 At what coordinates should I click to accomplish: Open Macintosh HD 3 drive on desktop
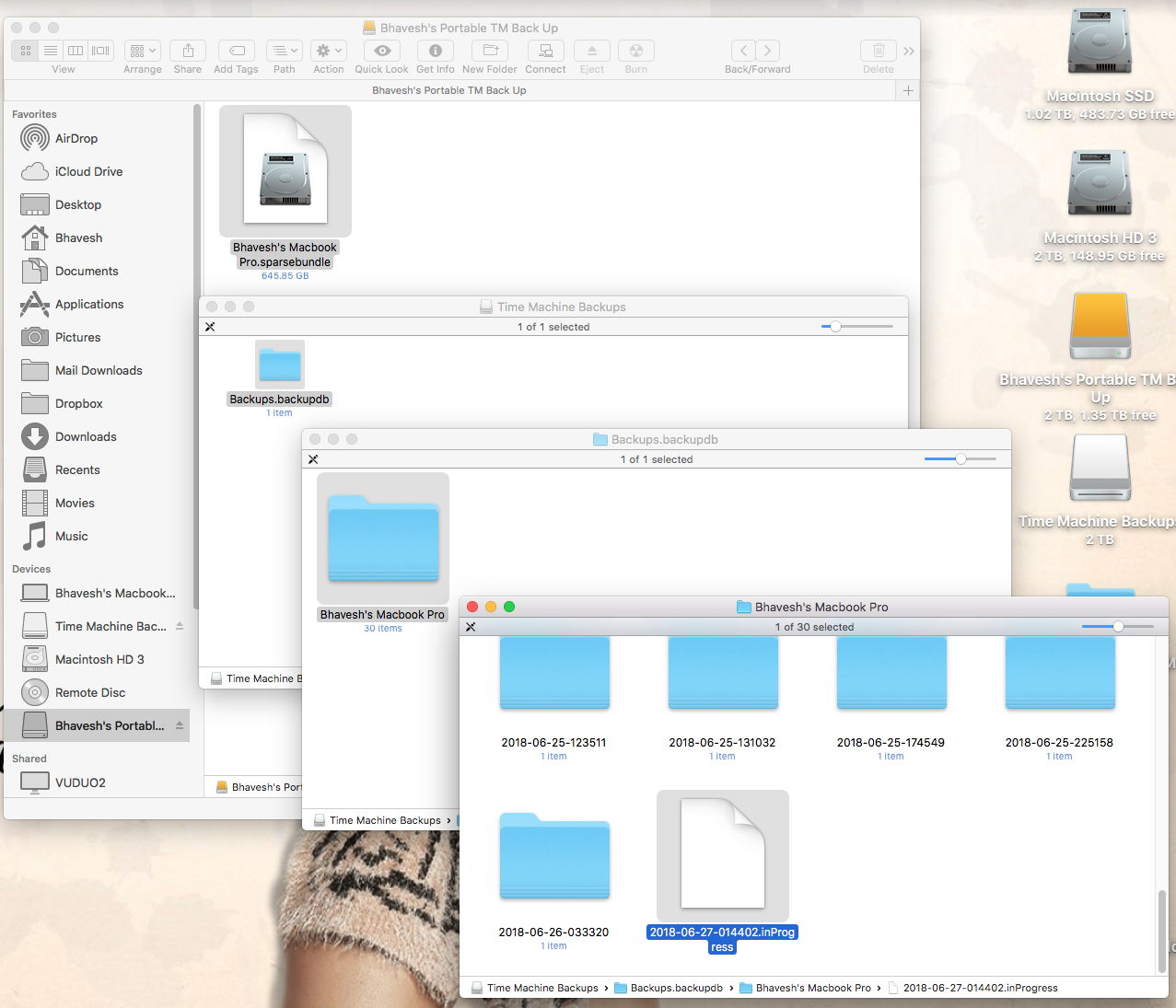(x=1100, y=184)
